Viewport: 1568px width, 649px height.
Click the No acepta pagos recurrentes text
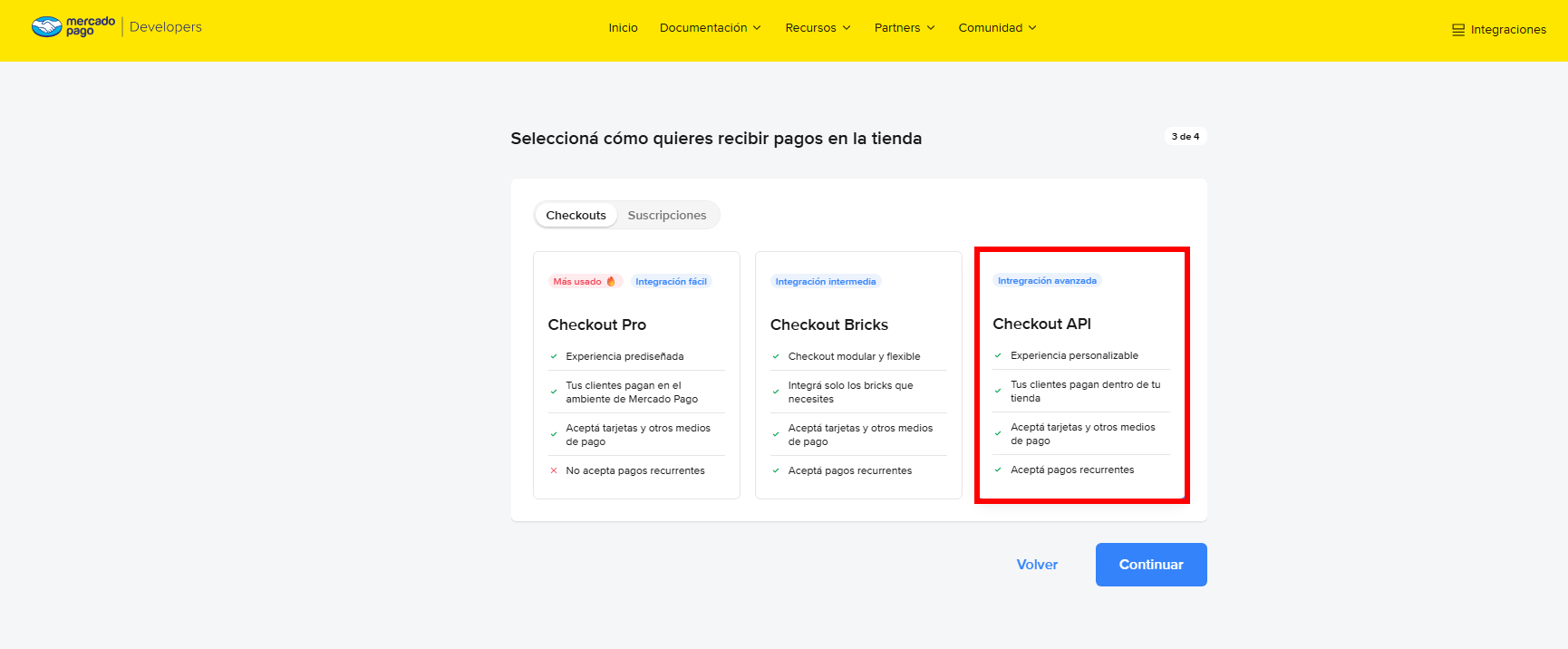[635, 470]
